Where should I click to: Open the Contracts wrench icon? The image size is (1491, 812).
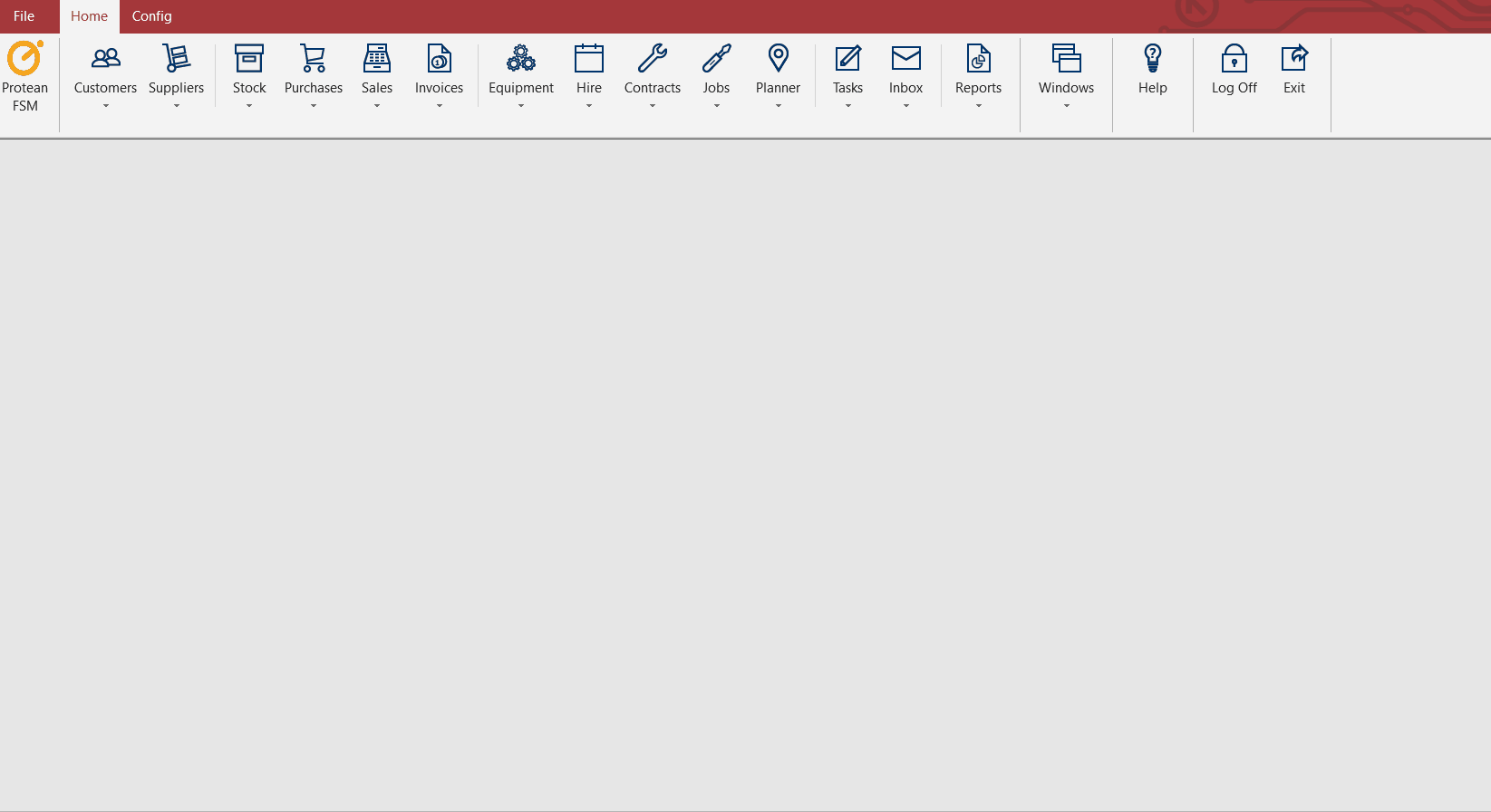coord(653,58)
